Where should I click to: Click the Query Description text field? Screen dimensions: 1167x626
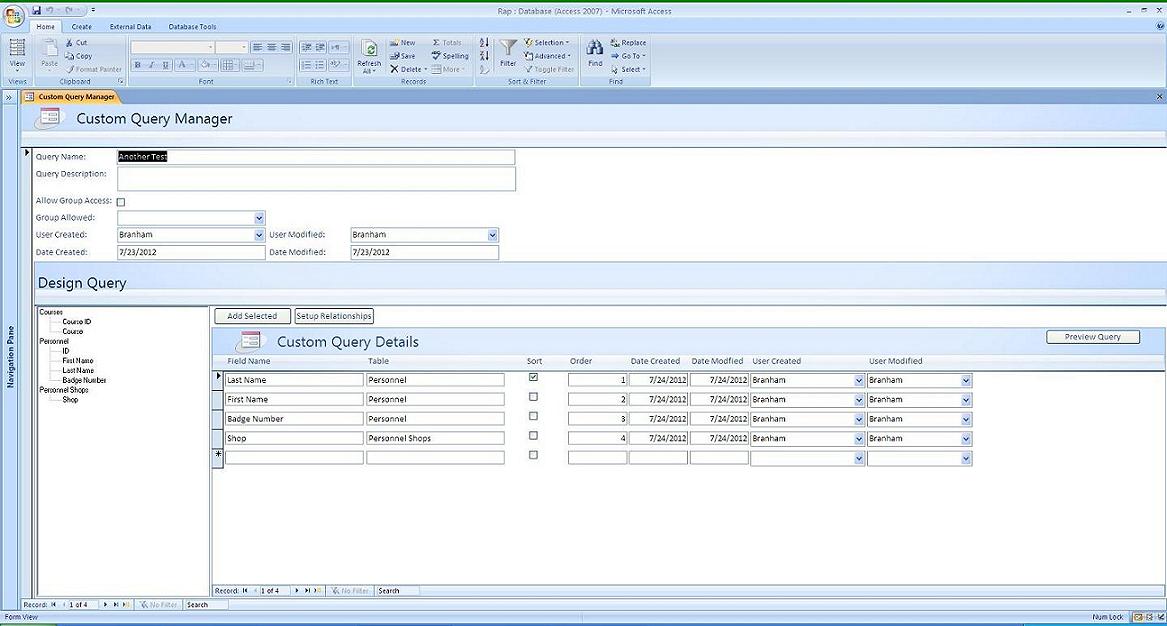click(x=316, y=178)
